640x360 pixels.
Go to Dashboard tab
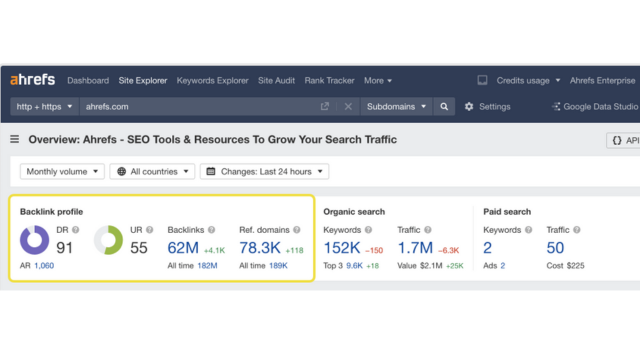(88, 80)
